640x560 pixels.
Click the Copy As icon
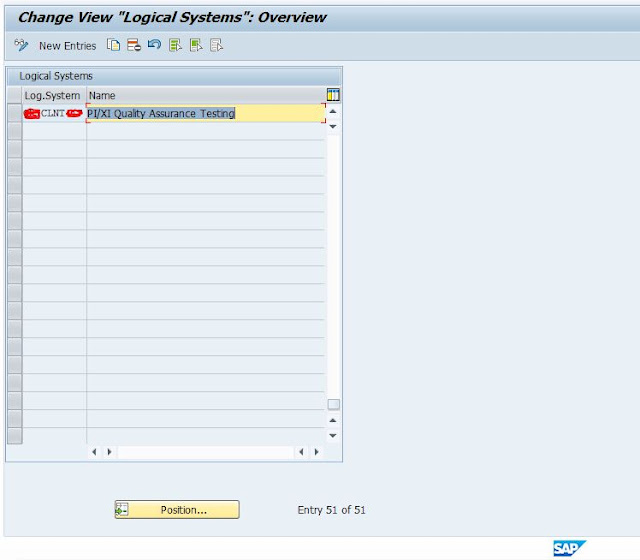[x=113, y=45]
